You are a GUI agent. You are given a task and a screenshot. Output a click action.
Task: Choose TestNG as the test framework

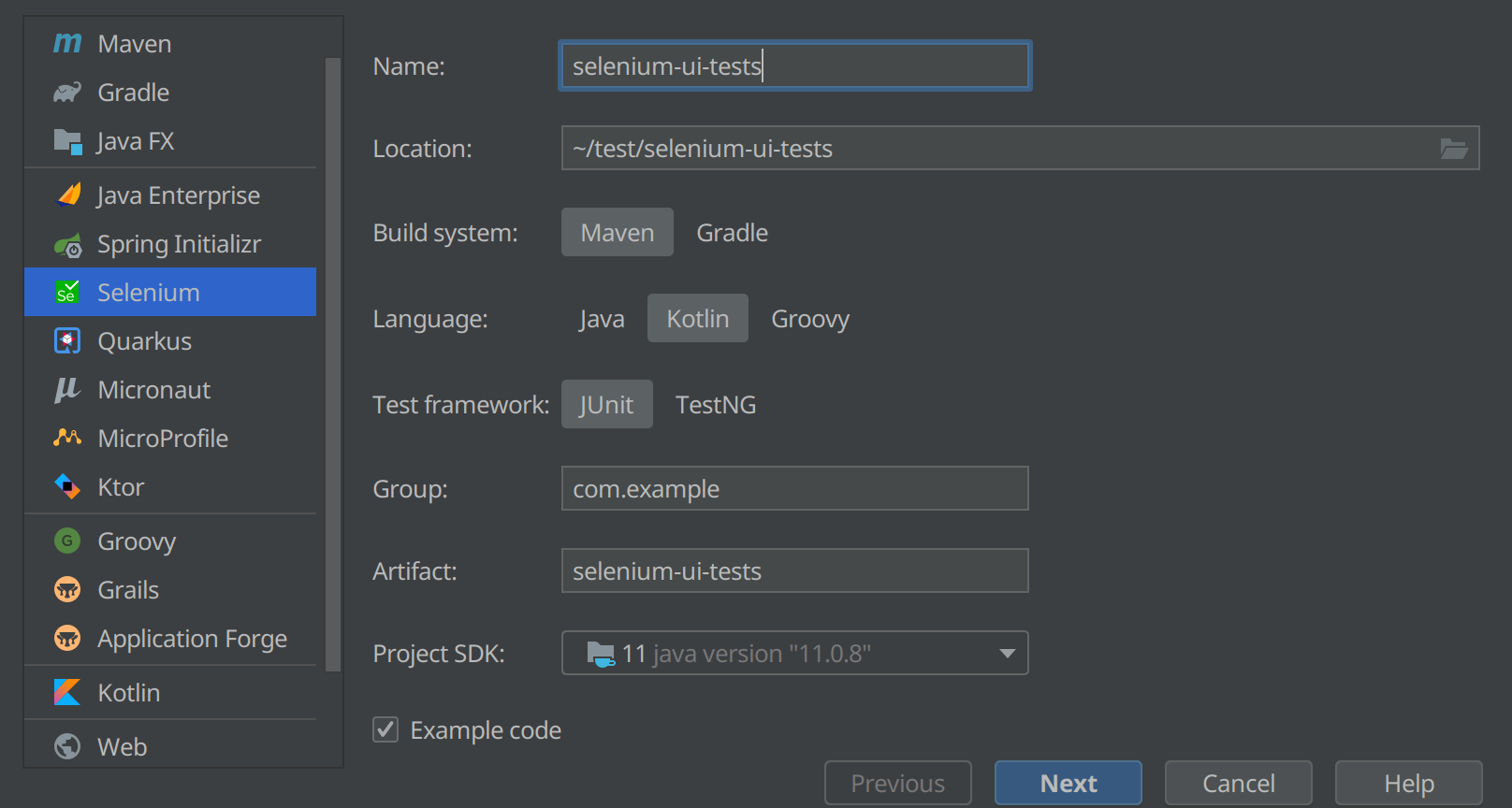[716, 405]
